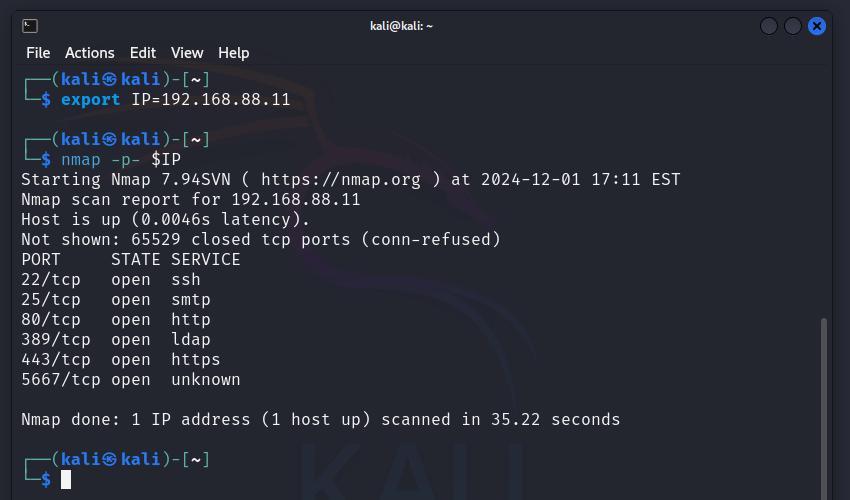
Task: Close the terminal window
Action: coord(817,26)
